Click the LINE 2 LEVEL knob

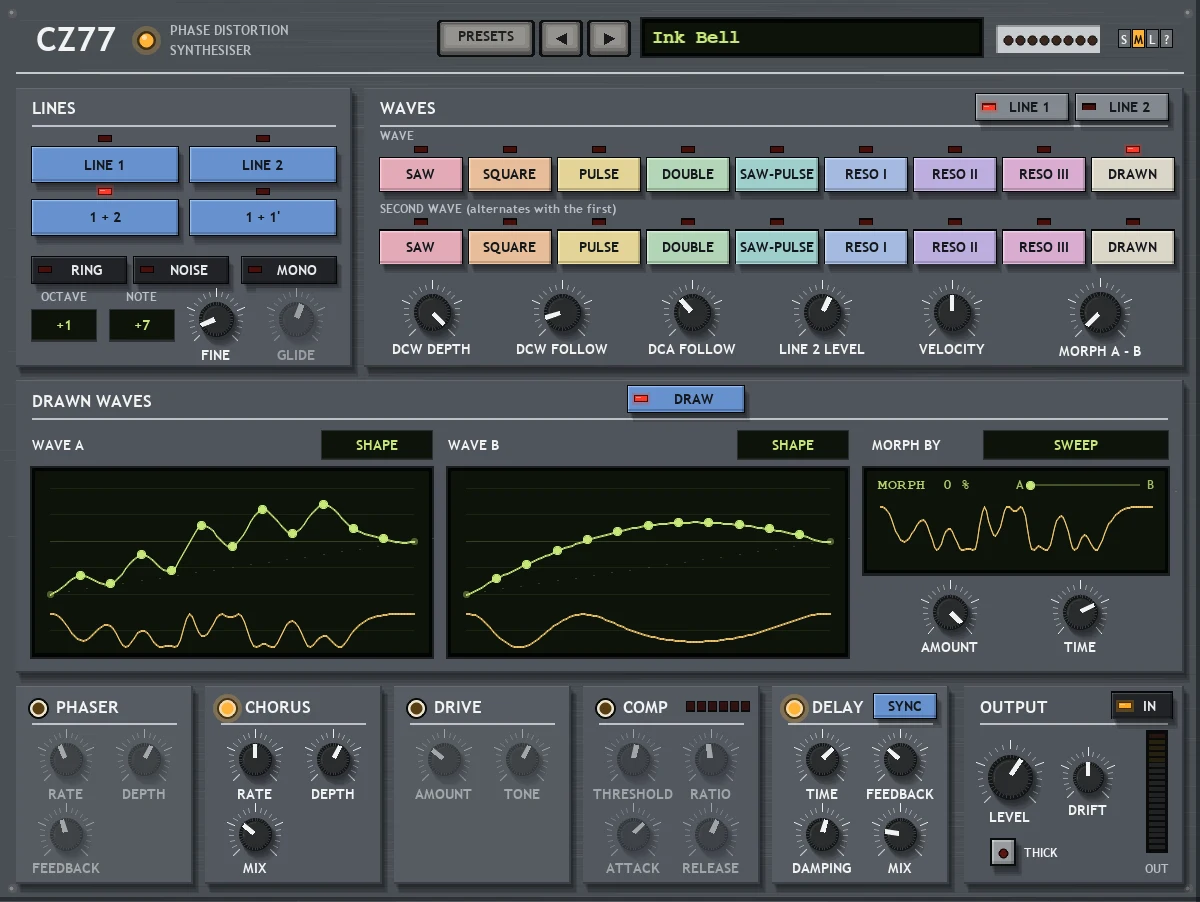[x=822, y=313]
